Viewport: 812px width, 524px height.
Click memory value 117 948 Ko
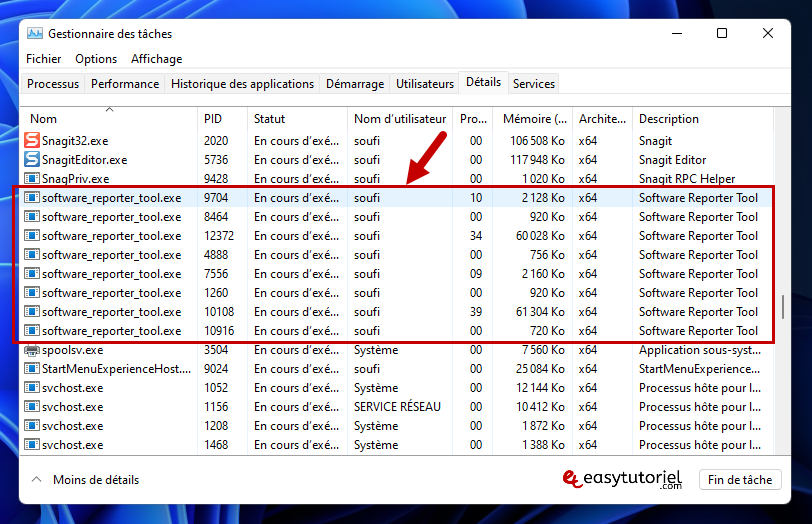pos(537,160)
